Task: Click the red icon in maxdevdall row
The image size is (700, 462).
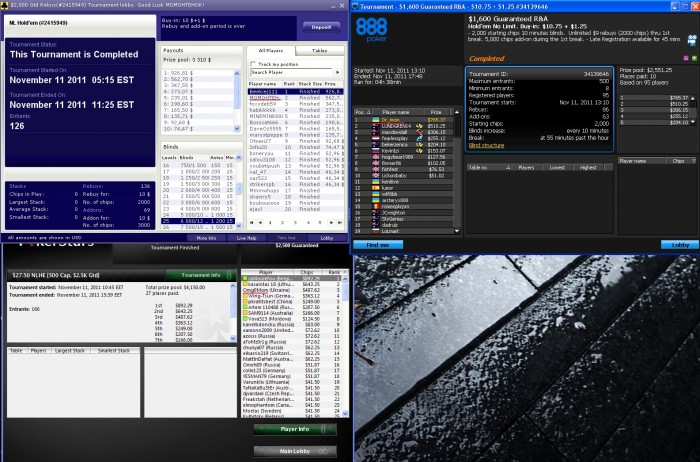Action: (x=419, y=132)
